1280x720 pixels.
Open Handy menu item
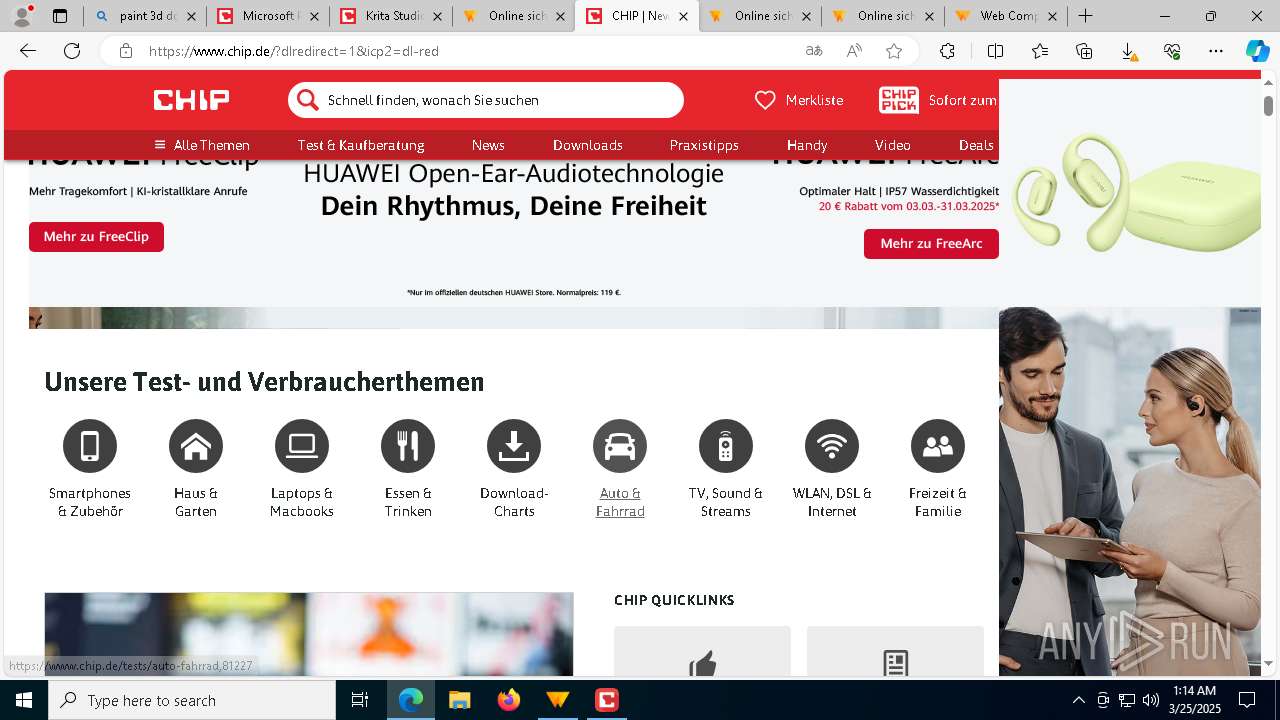coord(807,145)
